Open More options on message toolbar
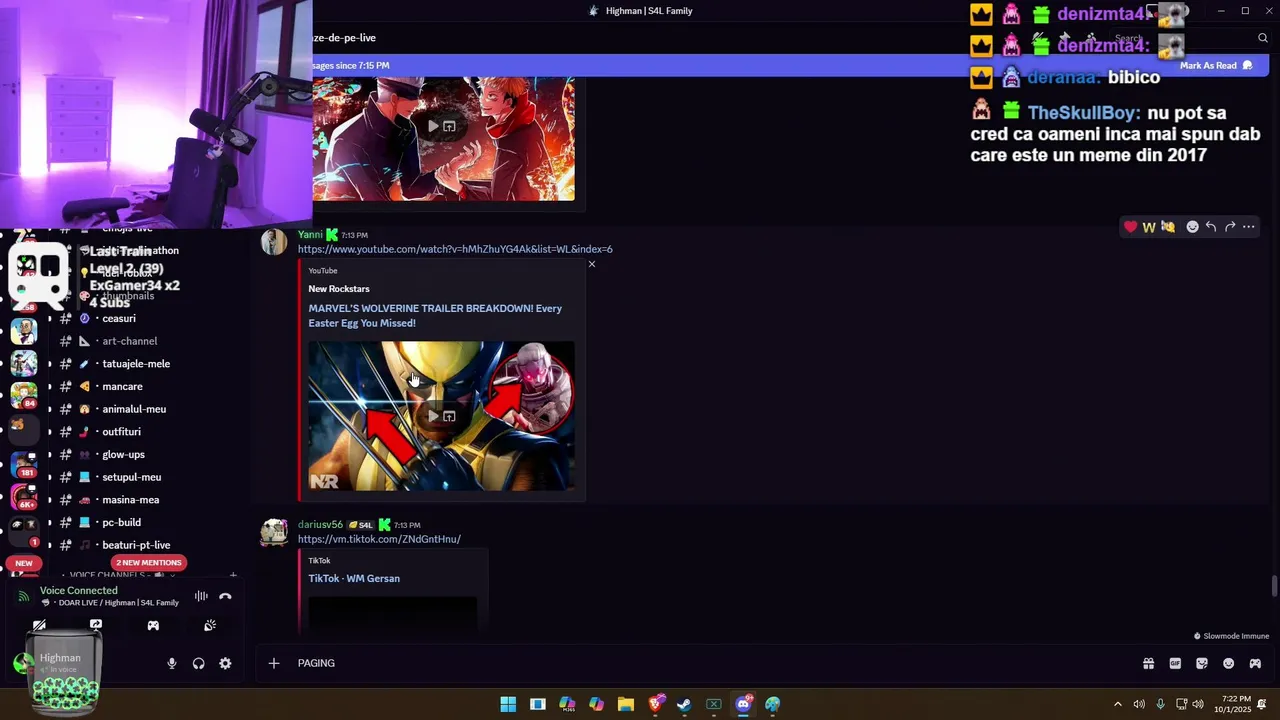 pos(1249,227)
